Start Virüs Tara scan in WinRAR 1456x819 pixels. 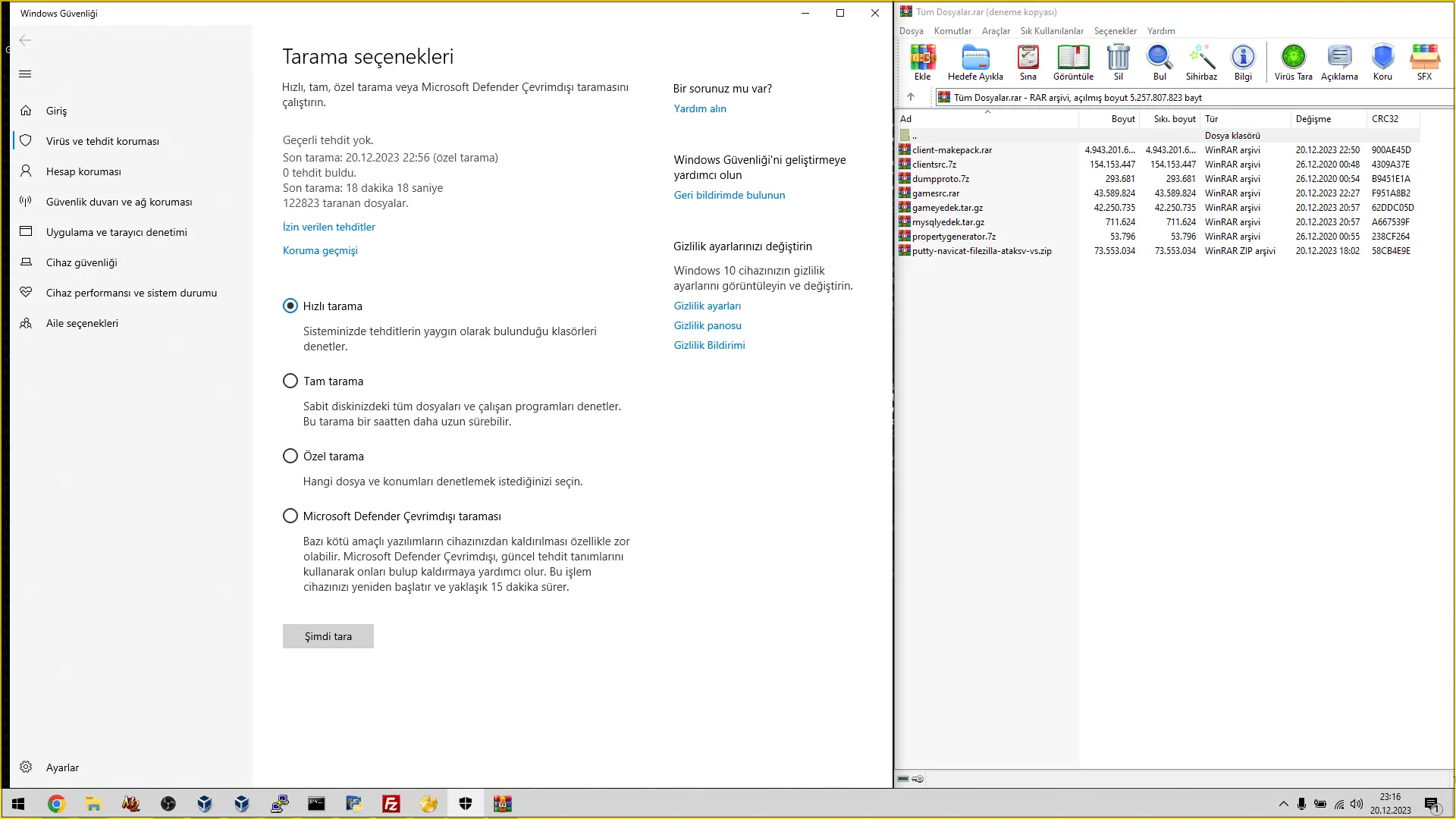point(1293,62)
